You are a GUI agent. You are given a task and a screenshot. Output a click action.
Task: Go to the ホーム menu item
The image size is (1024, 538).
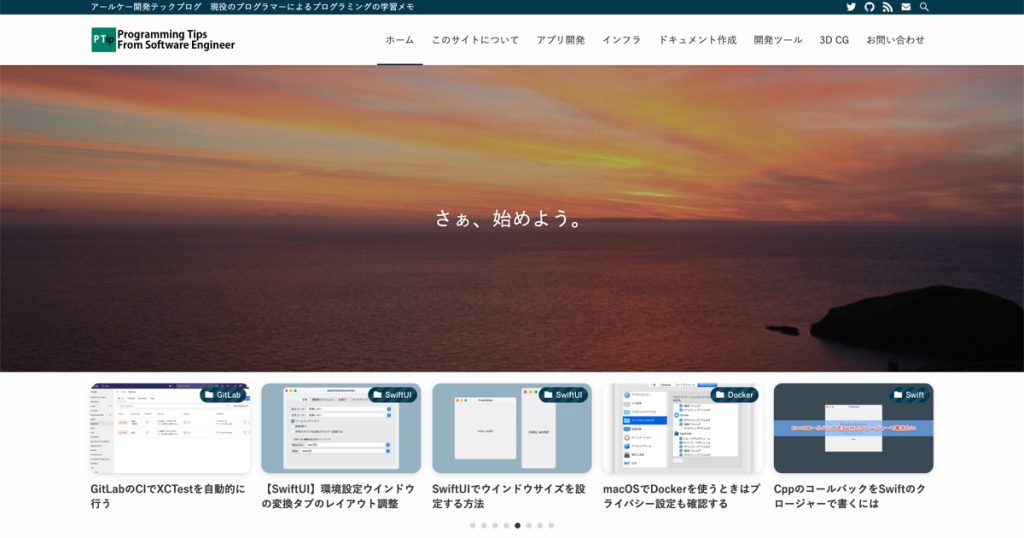pyautogui.click(x=399, y=40)
